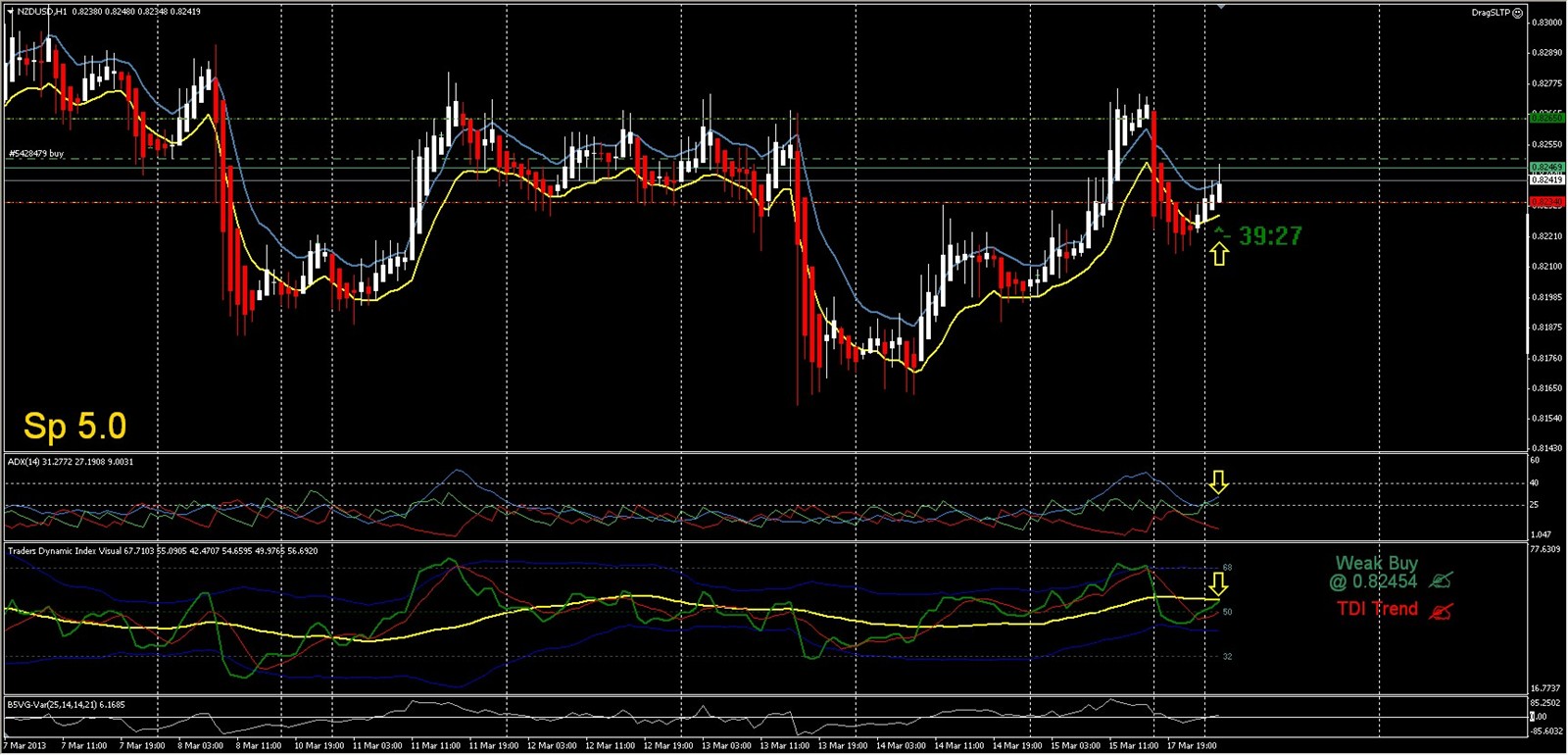This screenshot has height=755, width=1568.
Task: Click the TDI level 50 label
Action: click(x=1227, y=612)
